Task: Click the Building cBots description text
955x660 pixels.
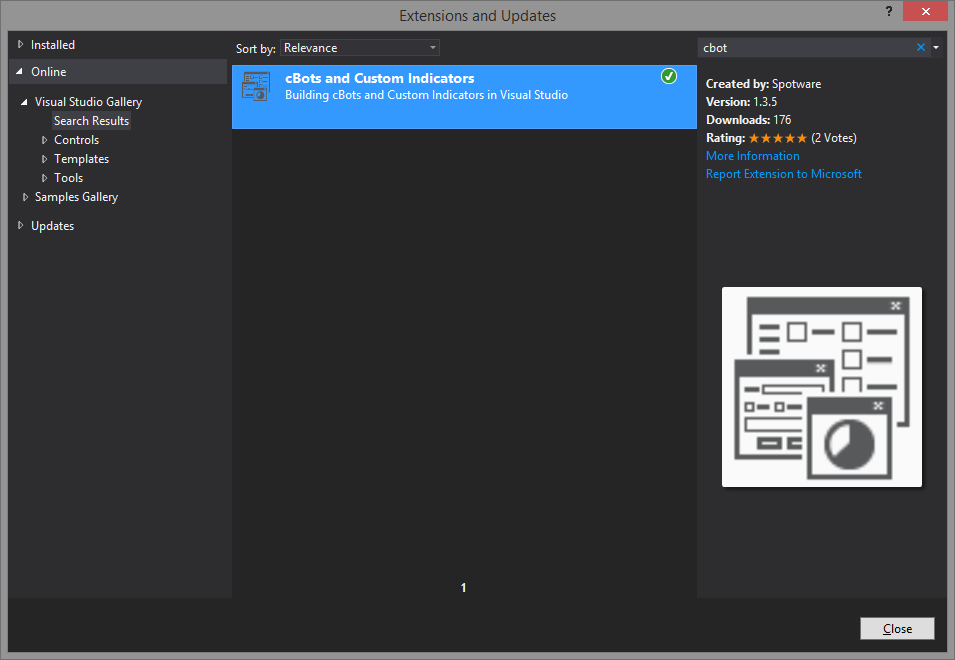Action: (426, 95)
